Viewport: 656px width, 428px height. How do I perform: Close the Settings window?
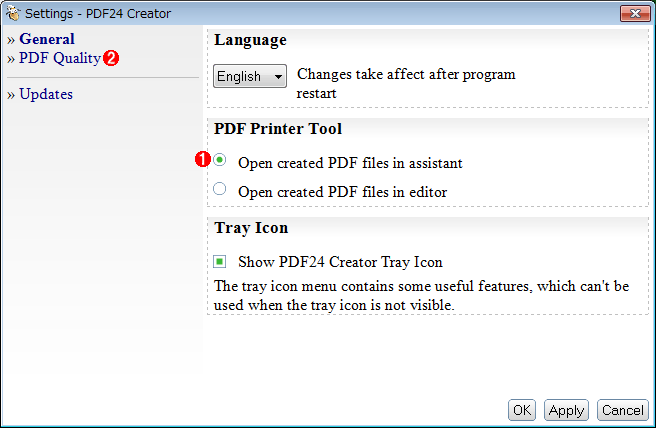635,13
